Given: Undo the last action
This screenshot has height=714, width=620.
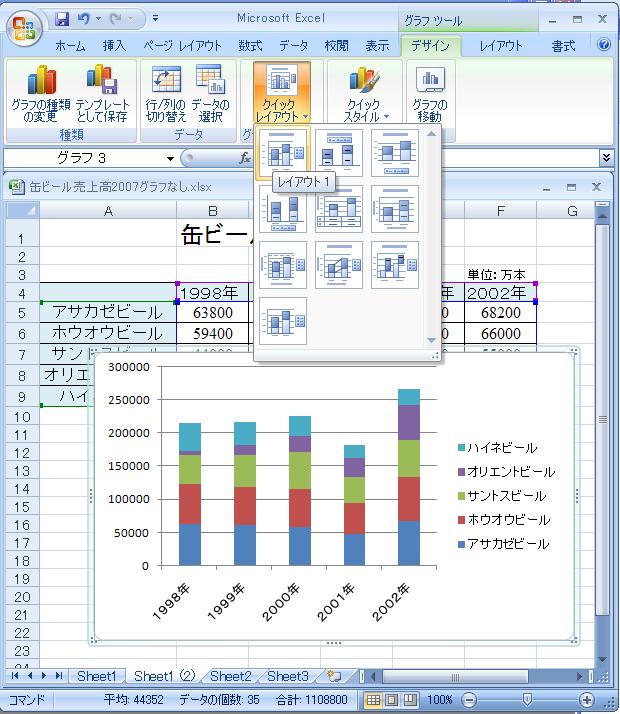Looking at the screenshot, I should [84, 19].
